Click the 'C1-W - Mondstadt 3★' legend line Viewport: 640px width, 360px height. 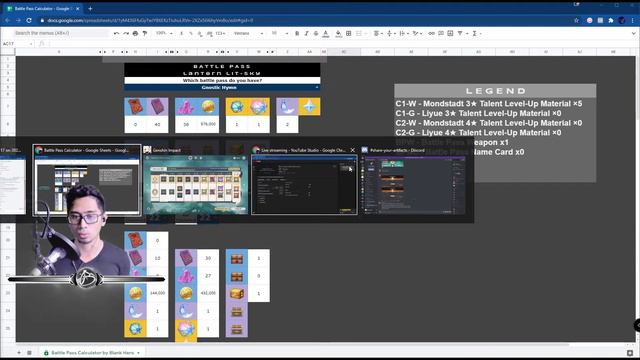489,104
